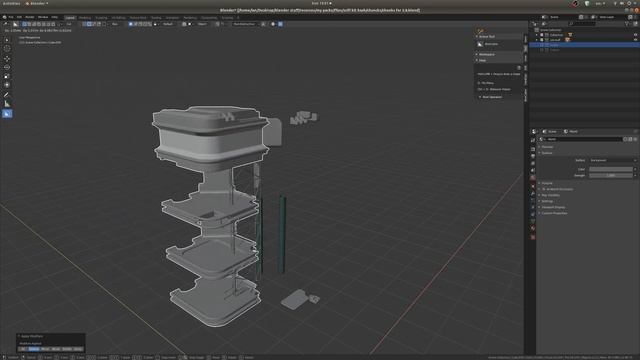Open the Window menu
This screenshot has width=640, height=360.
(x=43, y=17)
